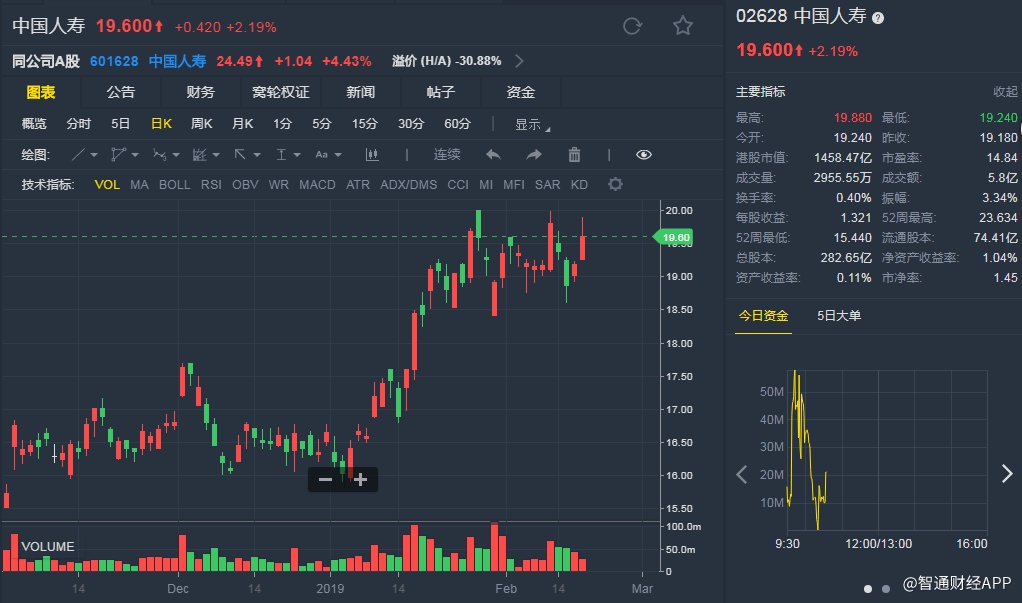Enable the SAR indicator
Screen dimensions: 1022x603
(x=548, y=184)
